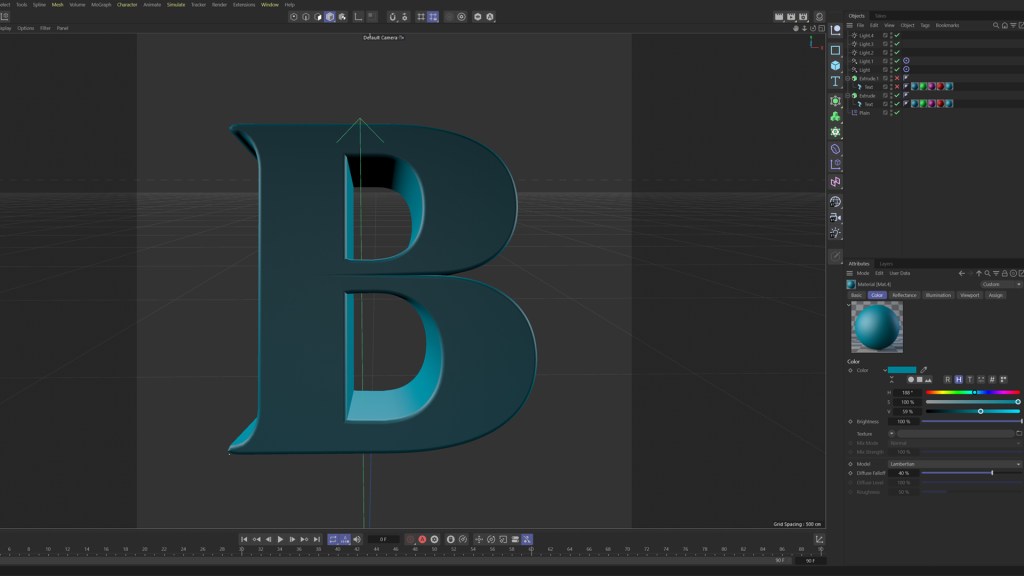The height and width of the screenshot is (576, 1024).
Task: Open the Bookmarks menu in Objects panel
Action: tap(947, 25)
